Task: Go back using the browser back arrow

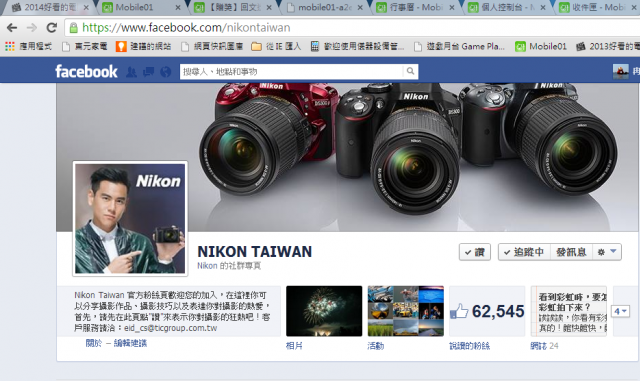Action: pyautogui.click(x=12, y=28)
